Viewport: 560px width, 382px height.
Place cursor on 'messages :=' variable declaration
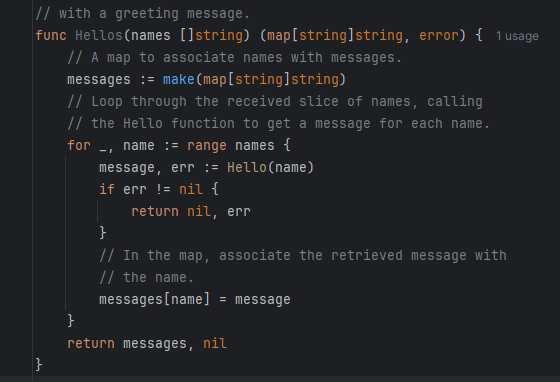111,80
